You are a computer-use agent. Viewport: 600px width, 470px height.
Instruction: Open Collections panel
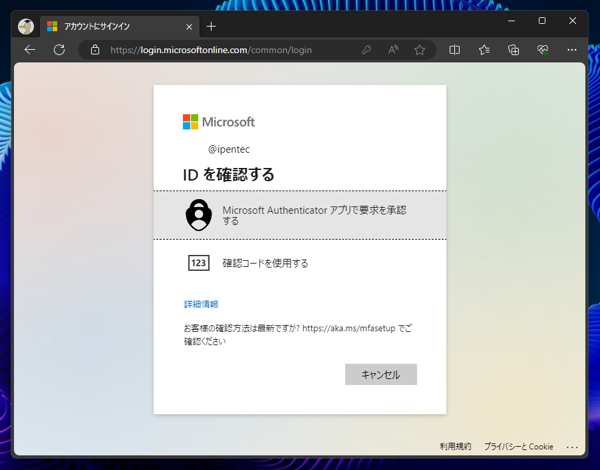point(514,50)
